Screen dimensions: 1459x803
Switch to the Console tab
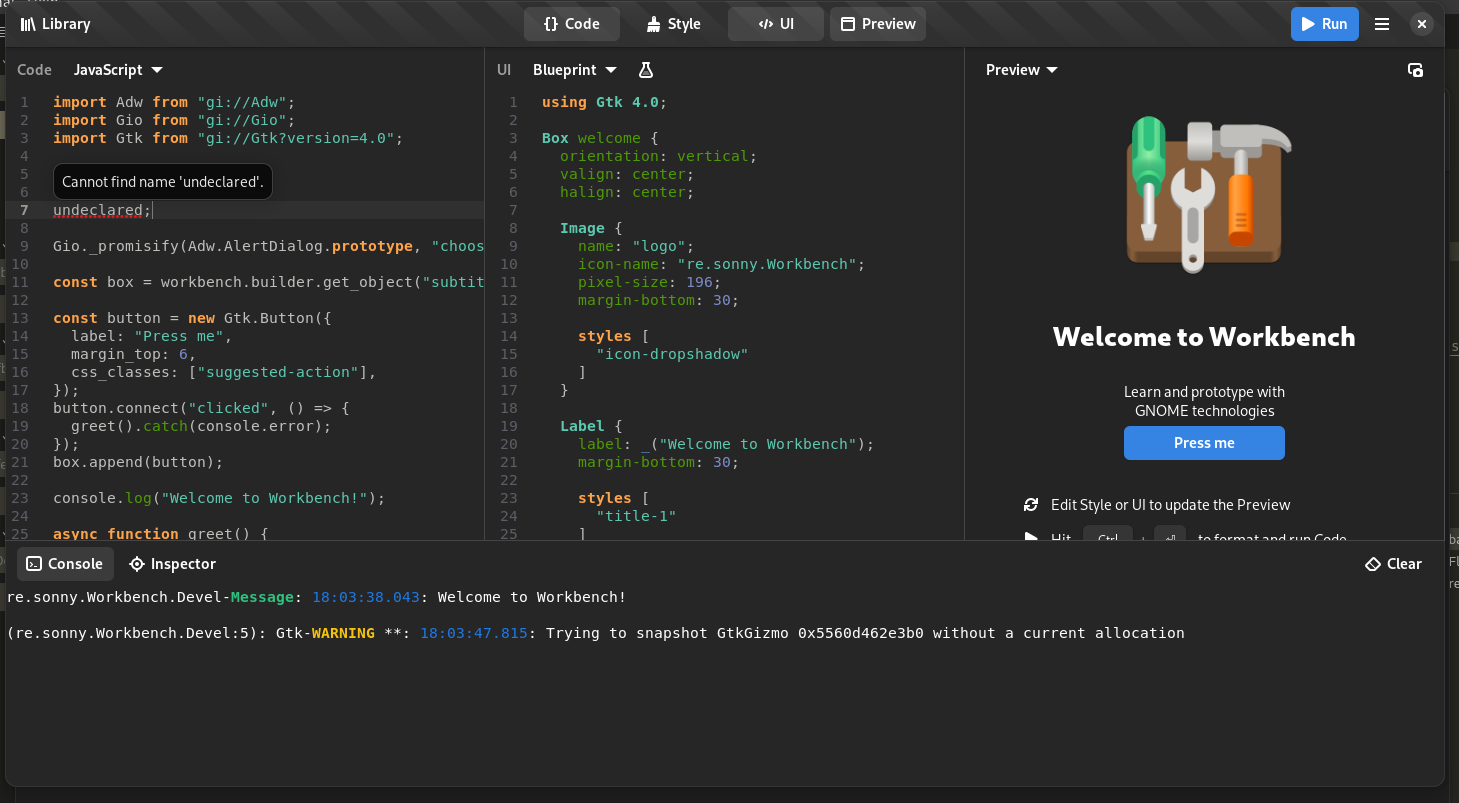pyautogui.click(x=65, y=564)
